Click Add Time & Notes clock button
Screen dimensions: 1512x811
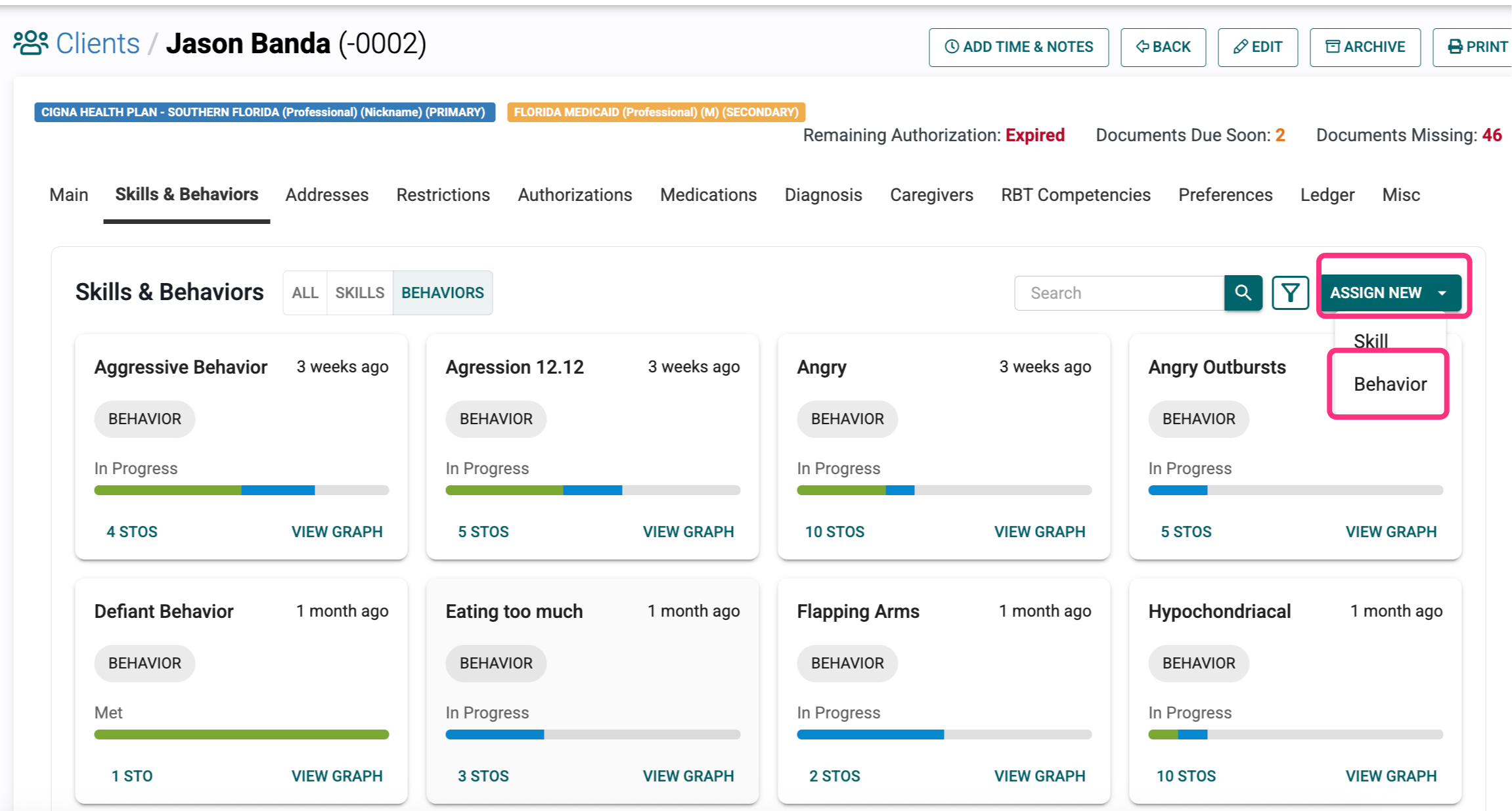coord(1018,47)
